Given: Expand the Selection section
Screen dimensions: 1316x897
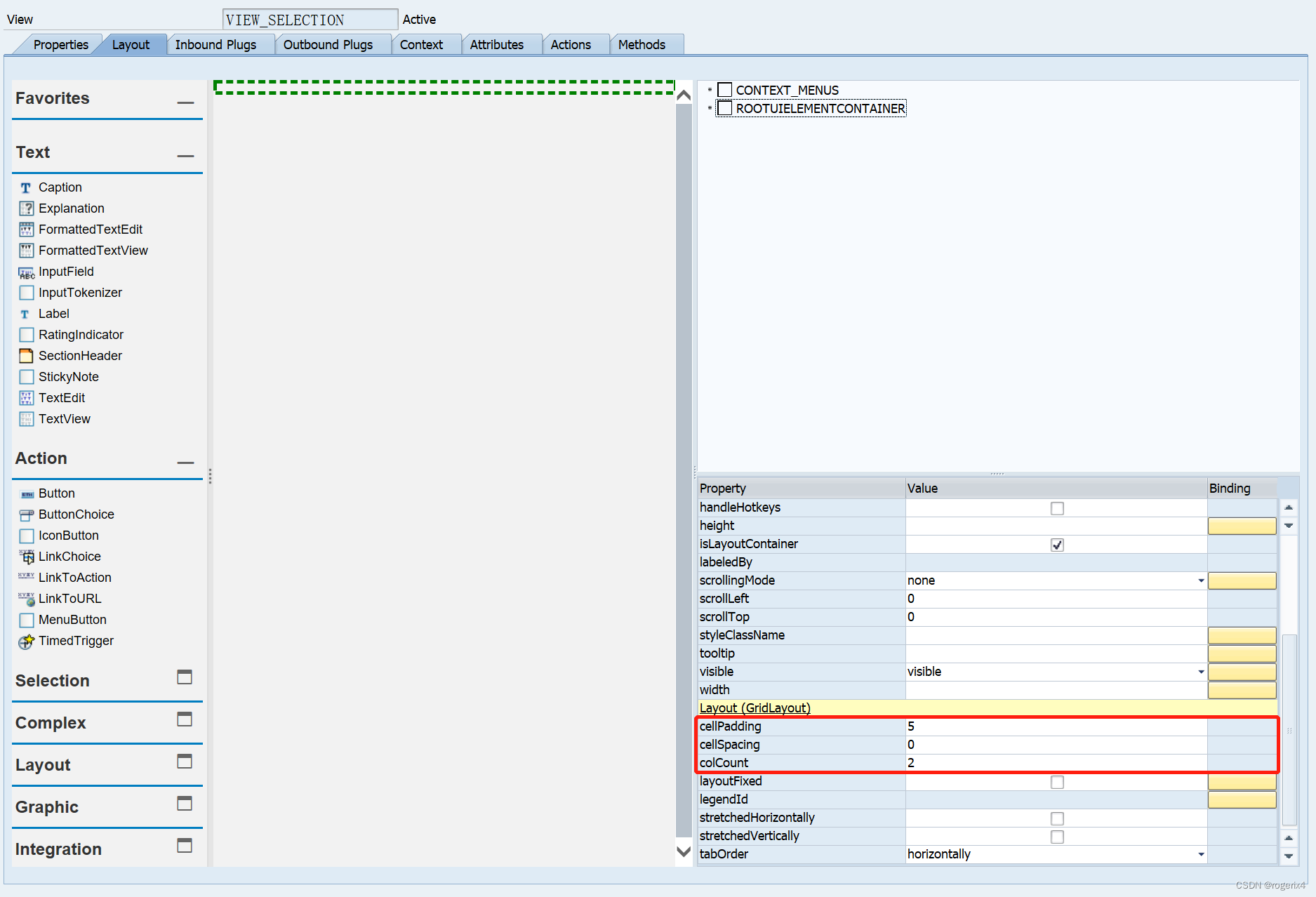Looking at the screenshot, I should (185, 677).
